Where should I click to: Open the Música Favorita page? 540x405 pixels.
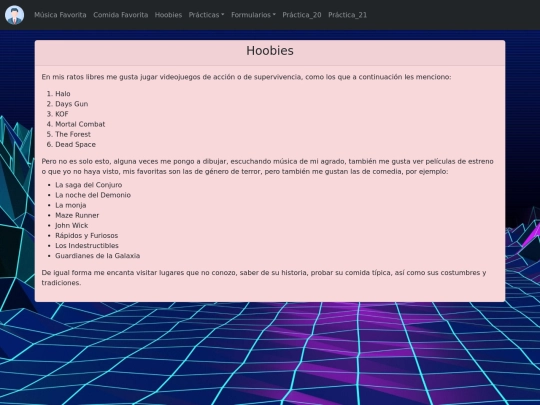coord(60,15)
